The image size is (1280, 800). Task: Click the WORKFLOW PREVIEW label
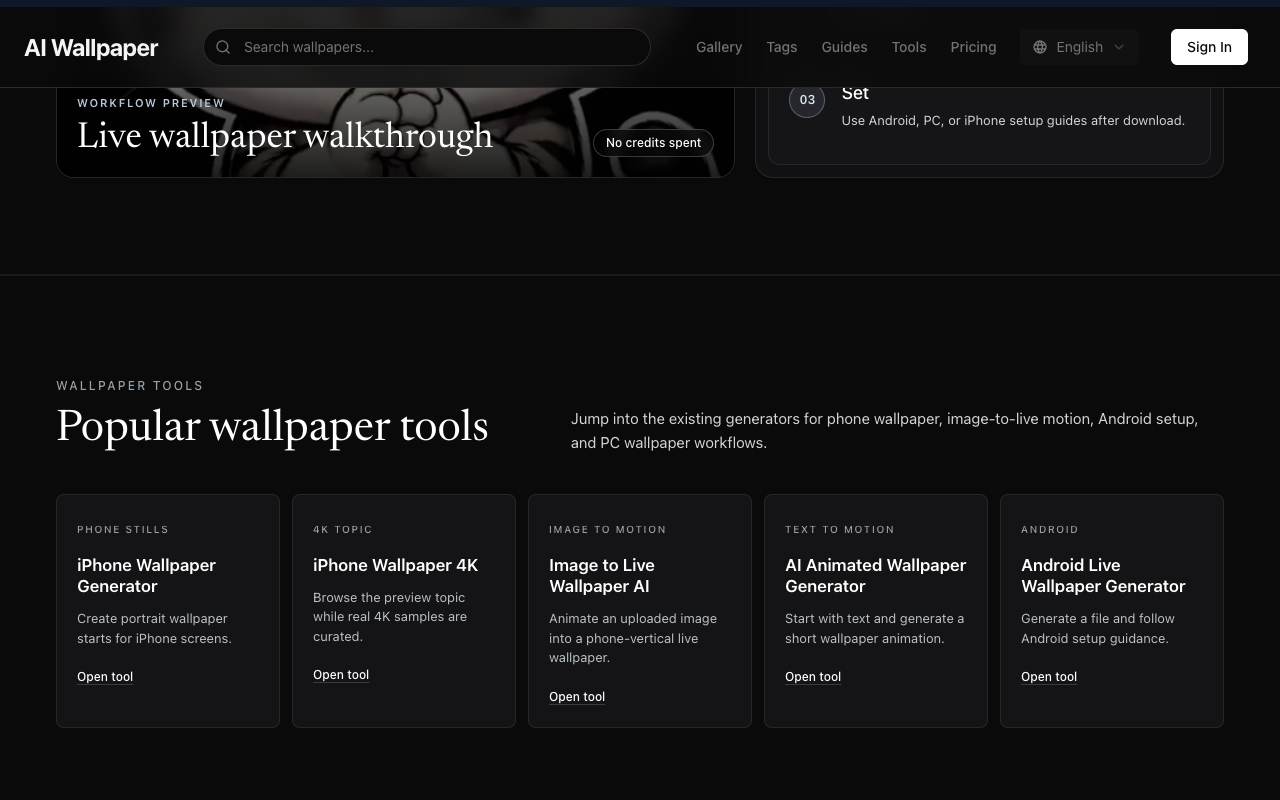[151, 103]
